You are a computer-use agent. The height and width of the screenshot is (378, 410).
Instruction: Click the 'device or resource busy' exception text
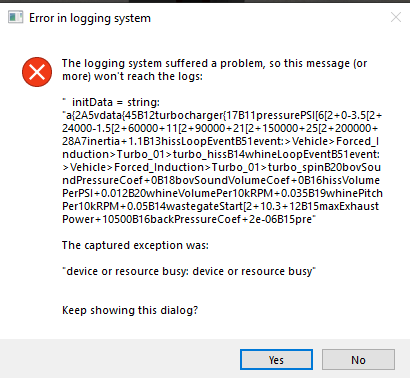[189, 271]
